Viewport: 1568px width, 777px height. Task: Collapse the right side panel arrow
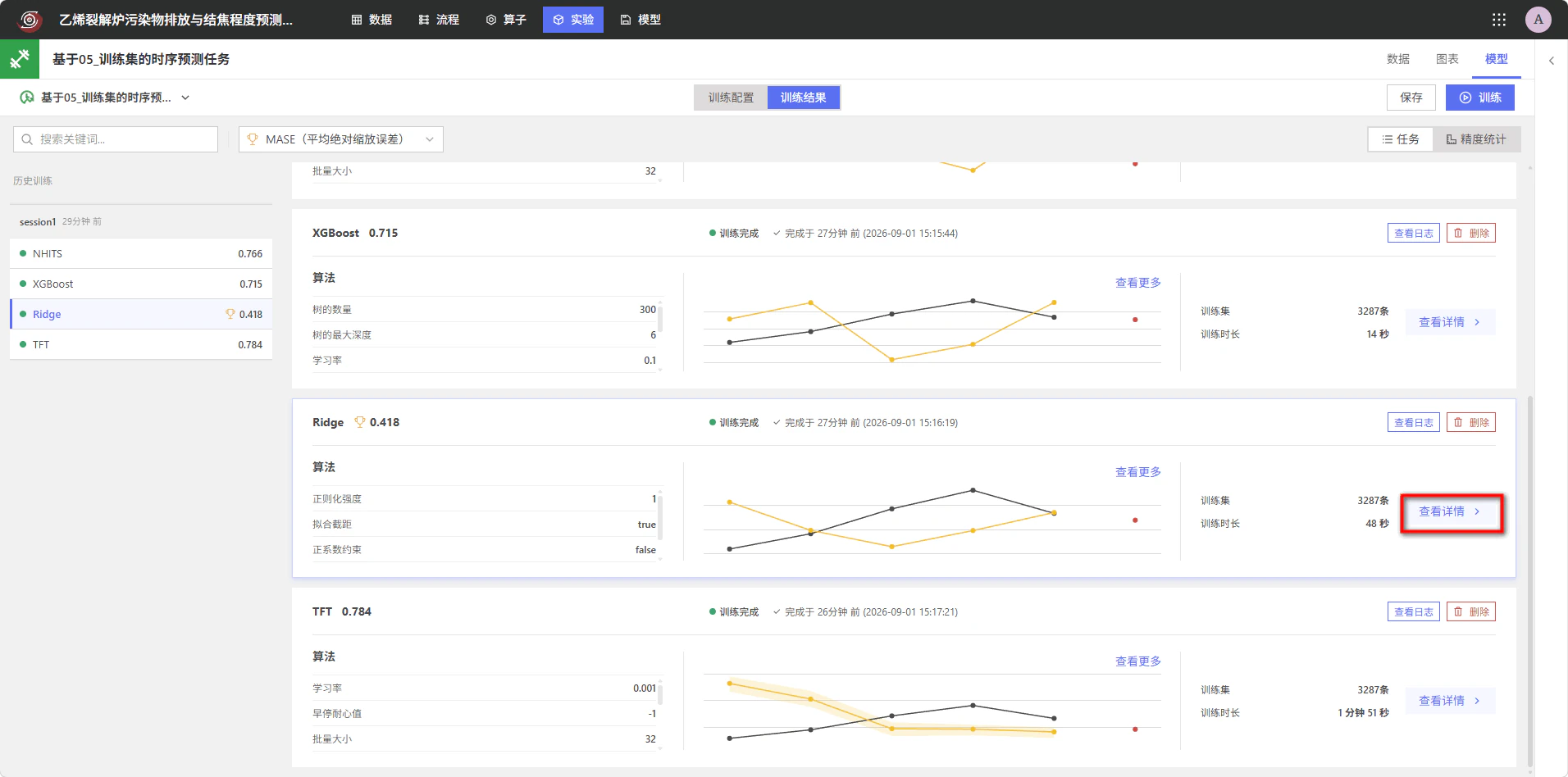[1552, 61]
